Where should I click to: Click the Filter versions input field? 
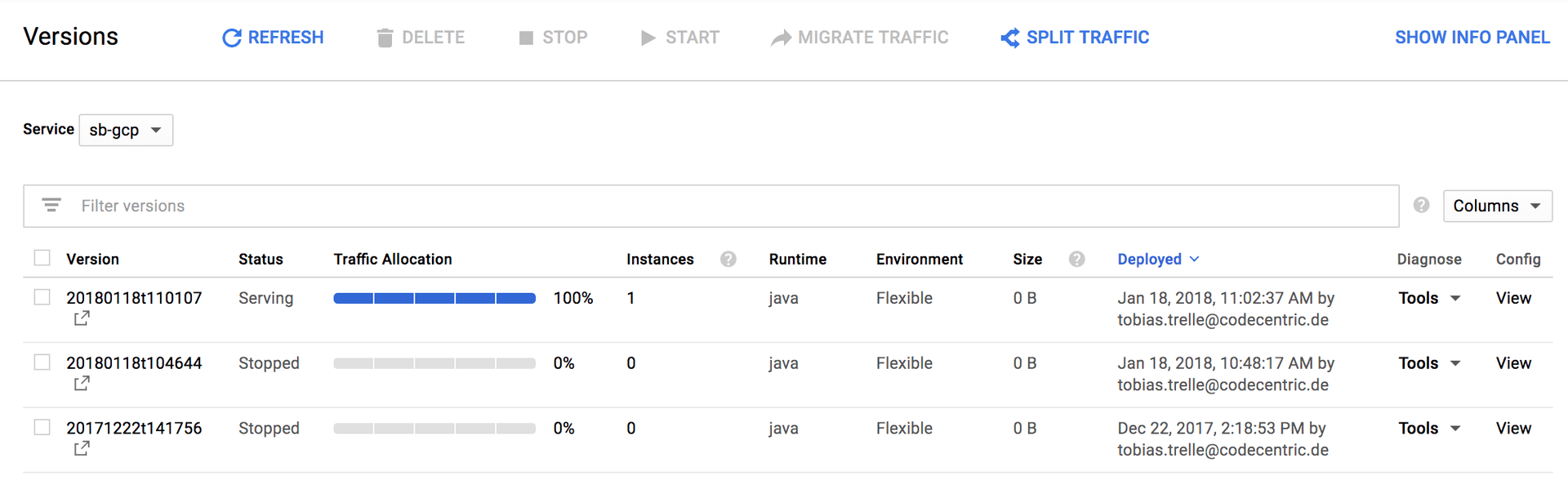click(x=719, y=206)
